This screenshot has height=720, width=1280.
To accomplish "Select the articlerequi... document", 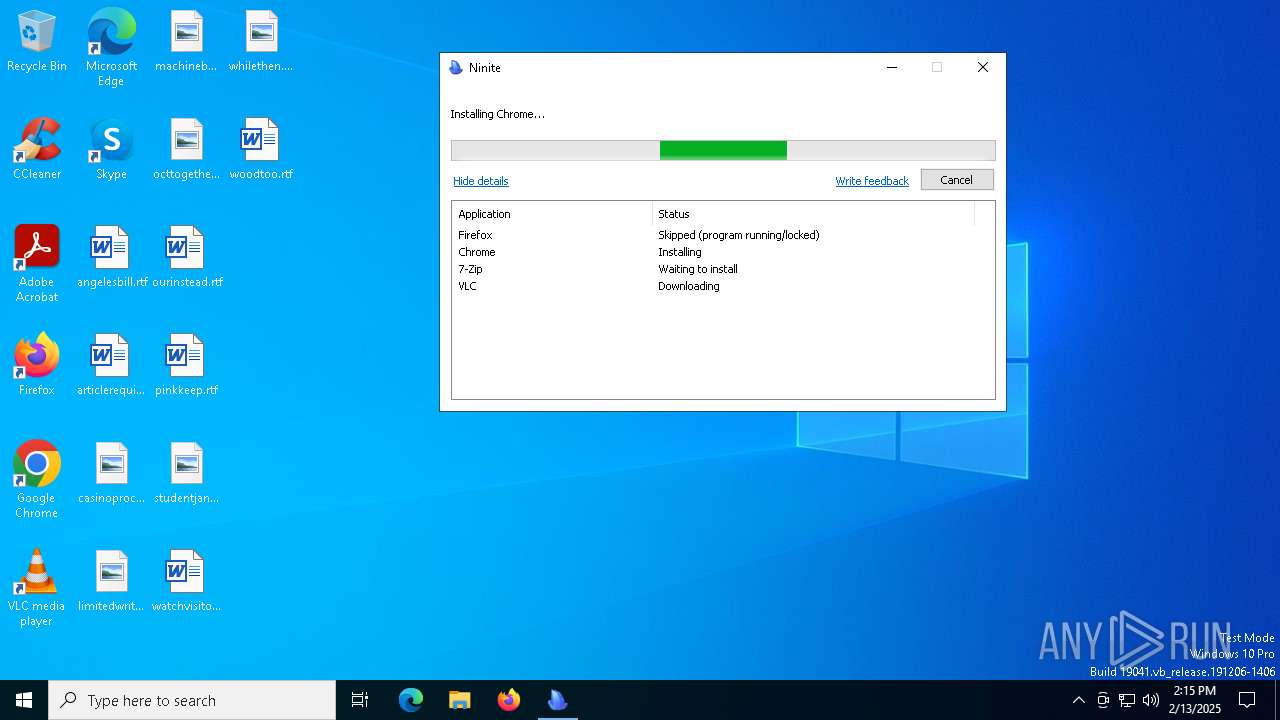I will (x=111, y=366).
